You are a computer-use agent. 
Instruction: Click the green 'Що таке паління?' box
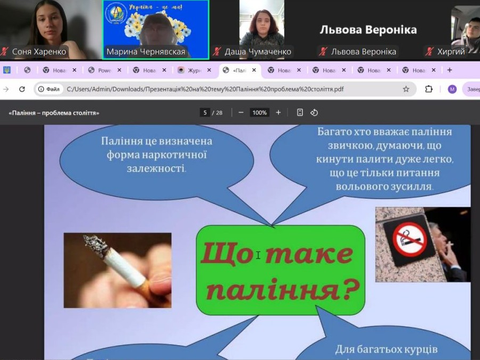tap(281, 270)
